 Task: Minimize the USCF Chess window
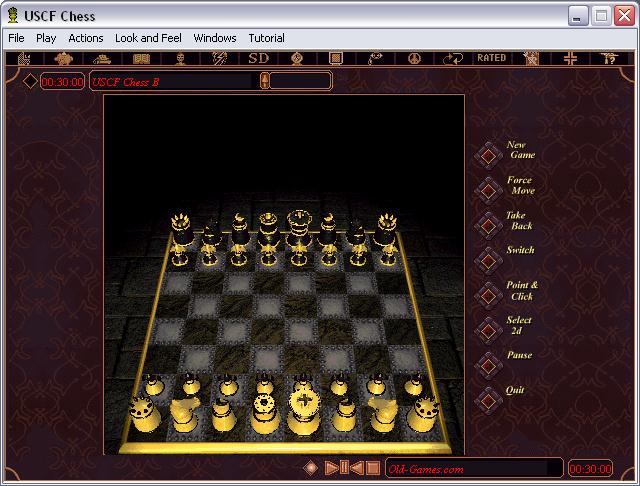(578, 16)
